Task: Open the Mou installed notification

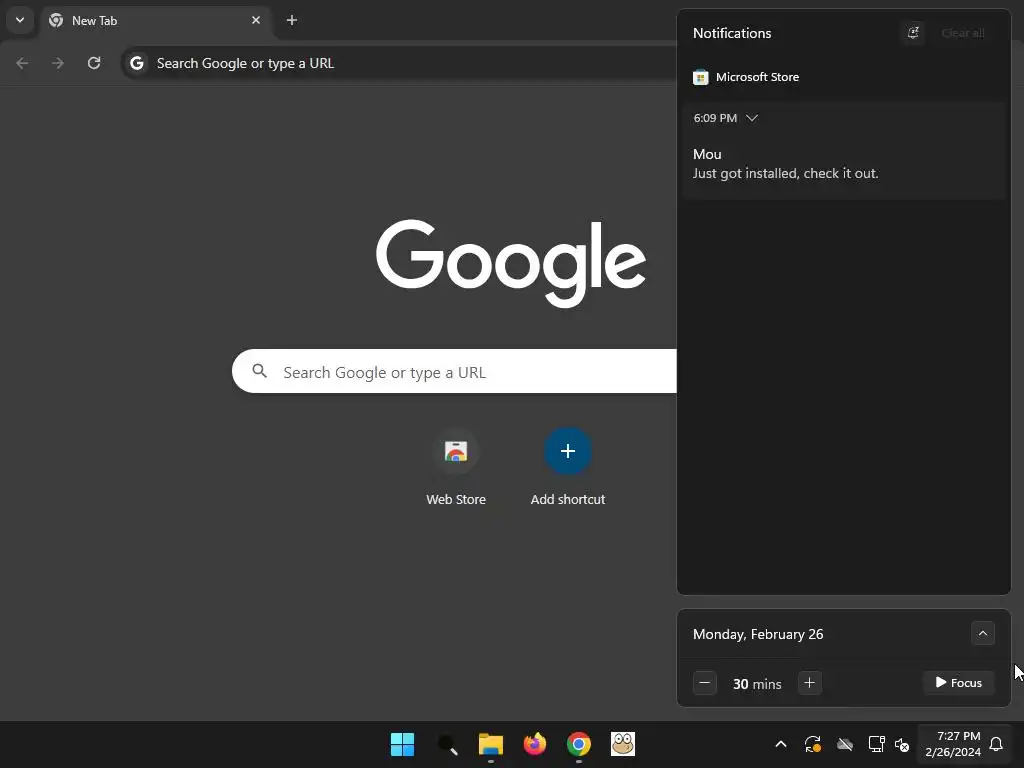Action: click(x=844, y=151)
